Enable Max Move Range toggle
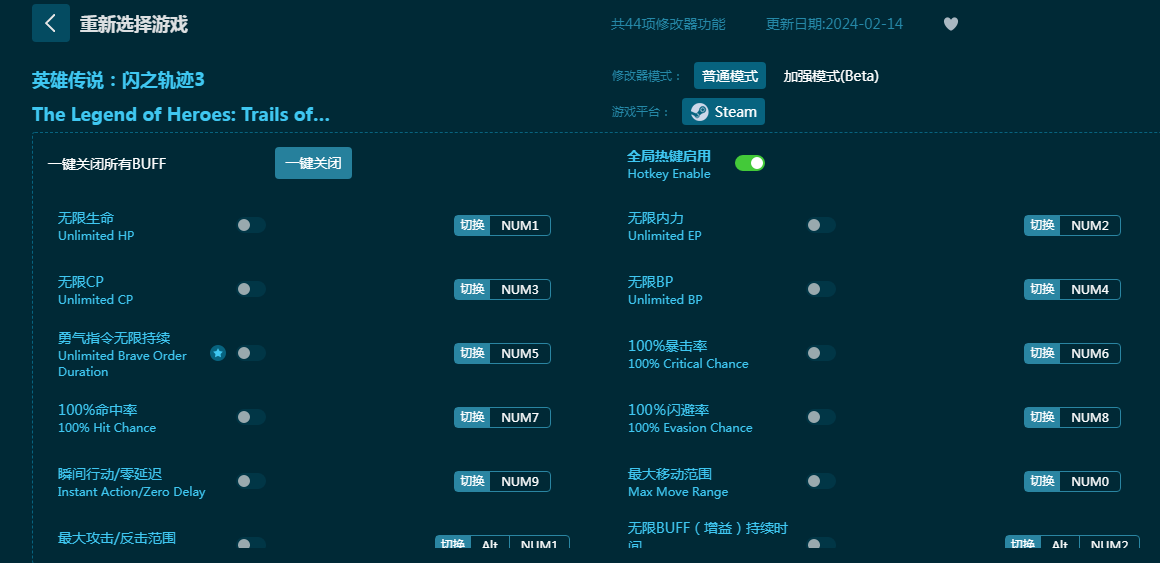The height and width of the screenshot is (563, 1160). 821,481
